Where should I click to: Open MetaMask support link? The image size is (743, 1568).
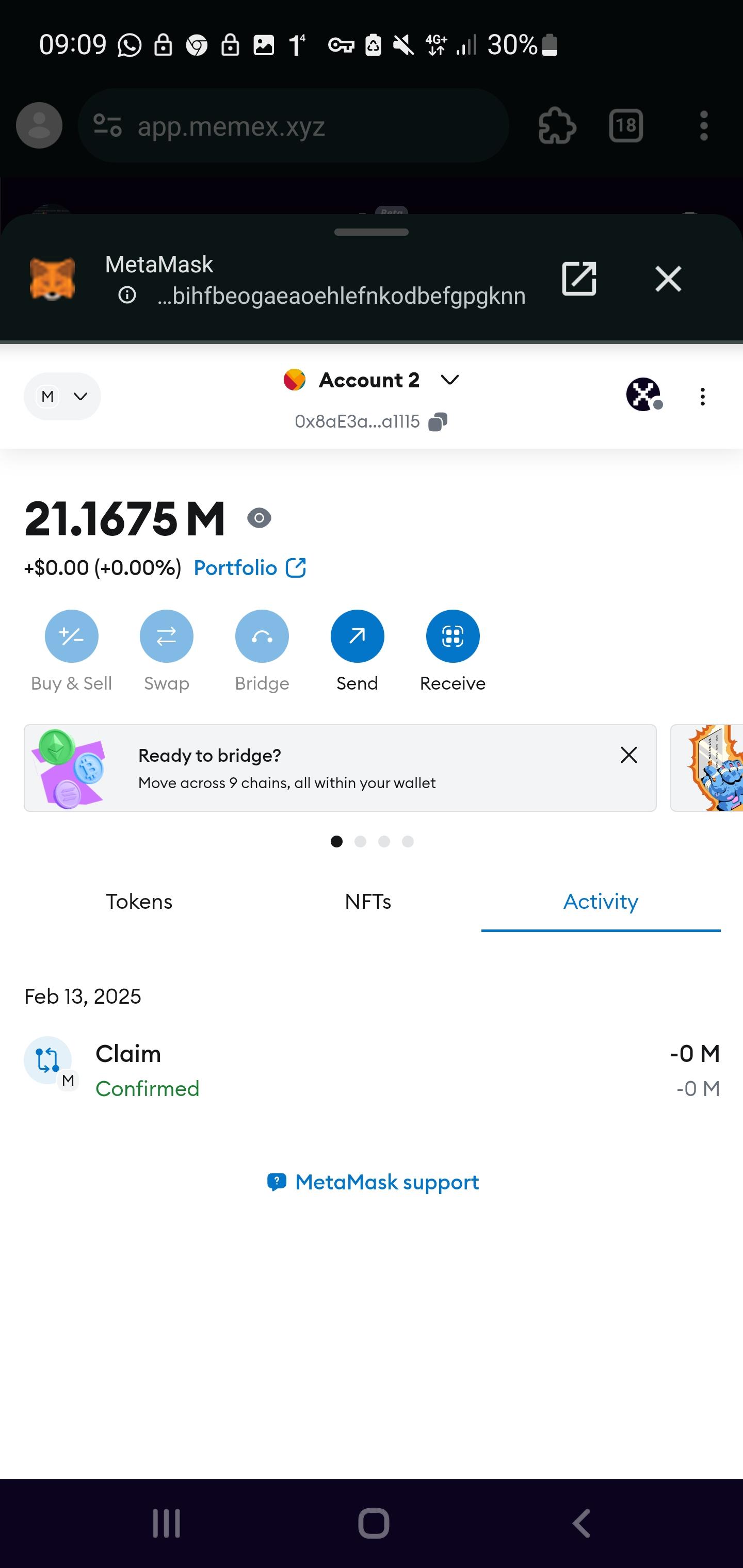373,1182
